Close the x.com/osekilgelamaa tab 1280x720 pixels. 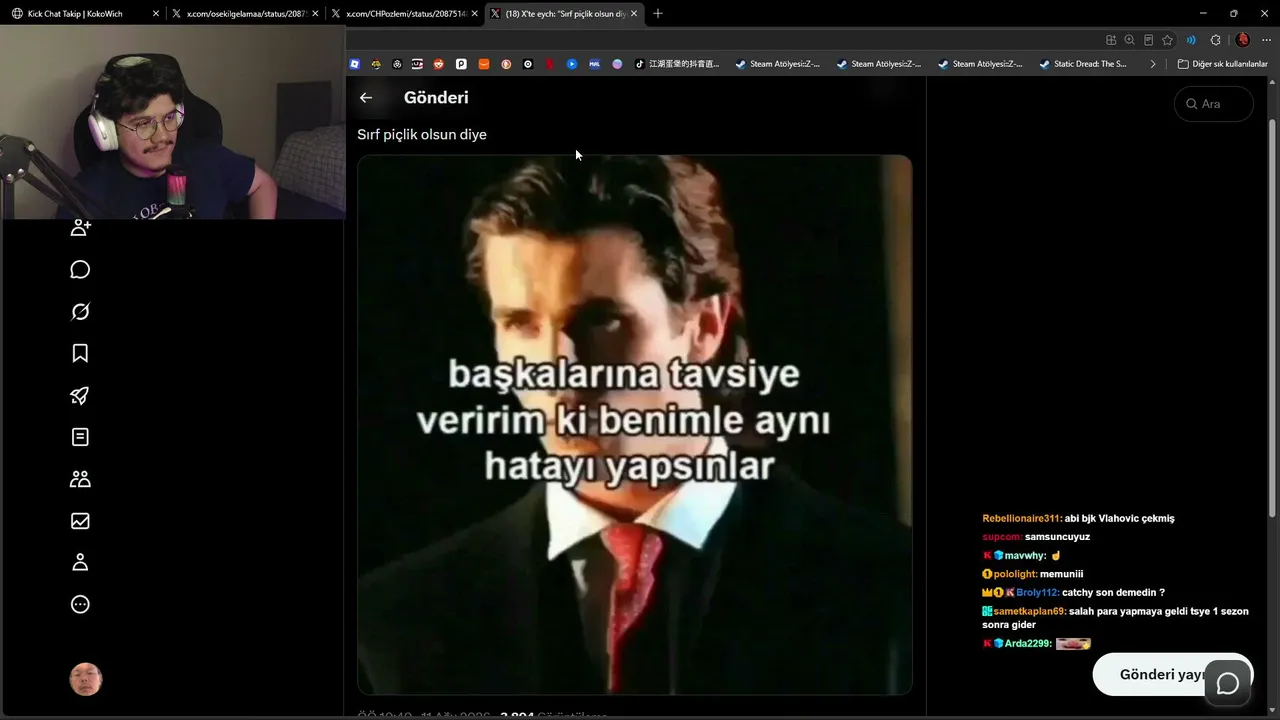tap(315, 14)
